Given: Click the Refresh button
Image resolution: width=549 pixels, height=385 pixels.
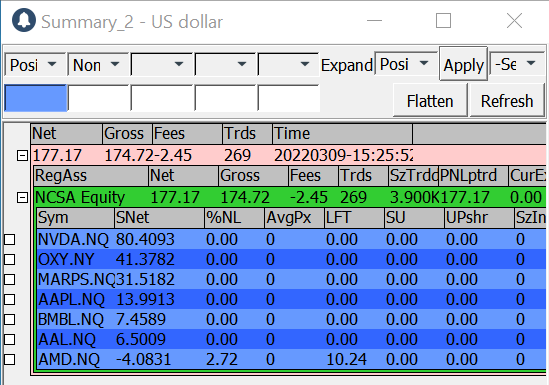Looking at the screenshot, I should [x=507, y=100].
